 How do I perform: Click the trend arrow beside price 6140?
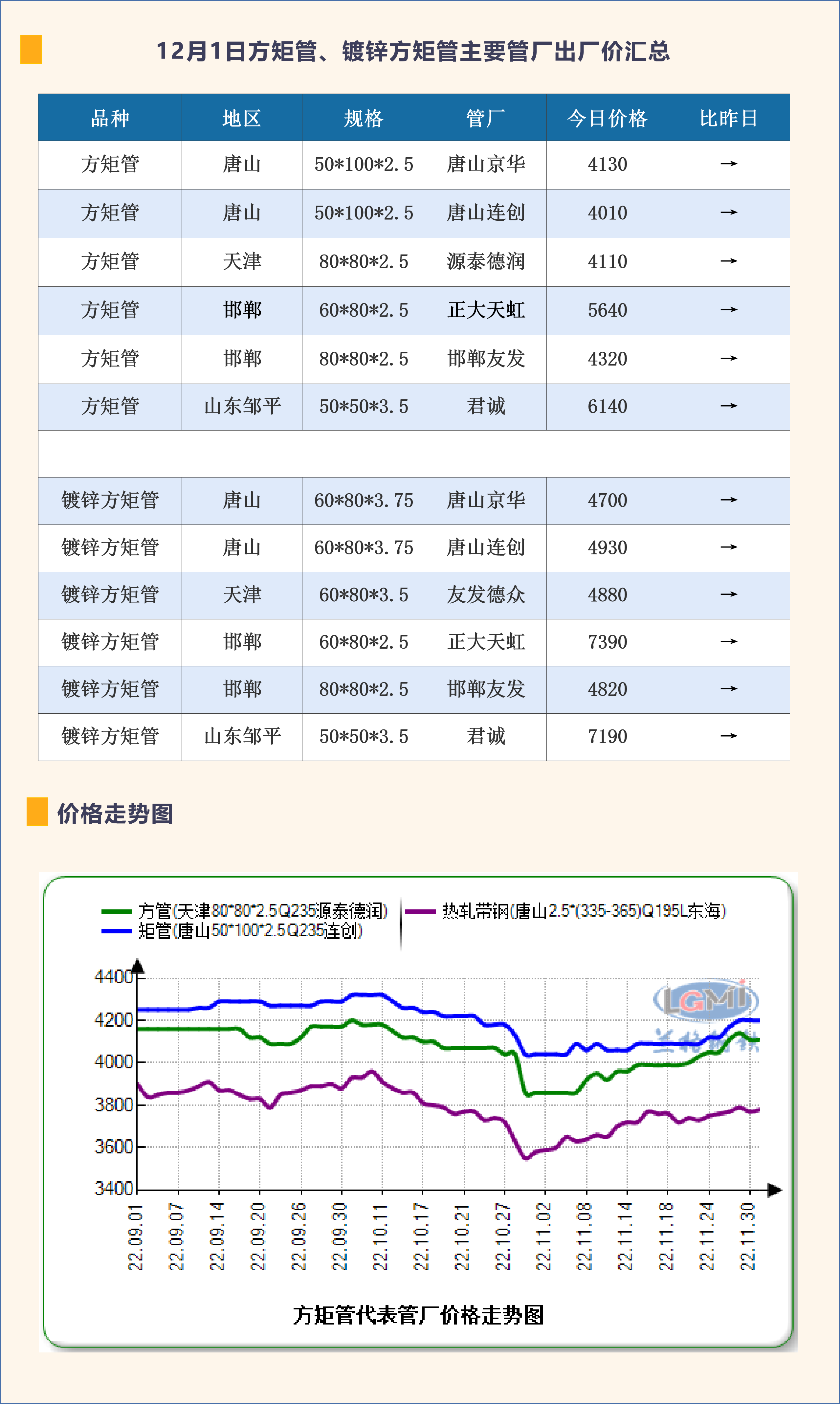[x=728, y=407]
